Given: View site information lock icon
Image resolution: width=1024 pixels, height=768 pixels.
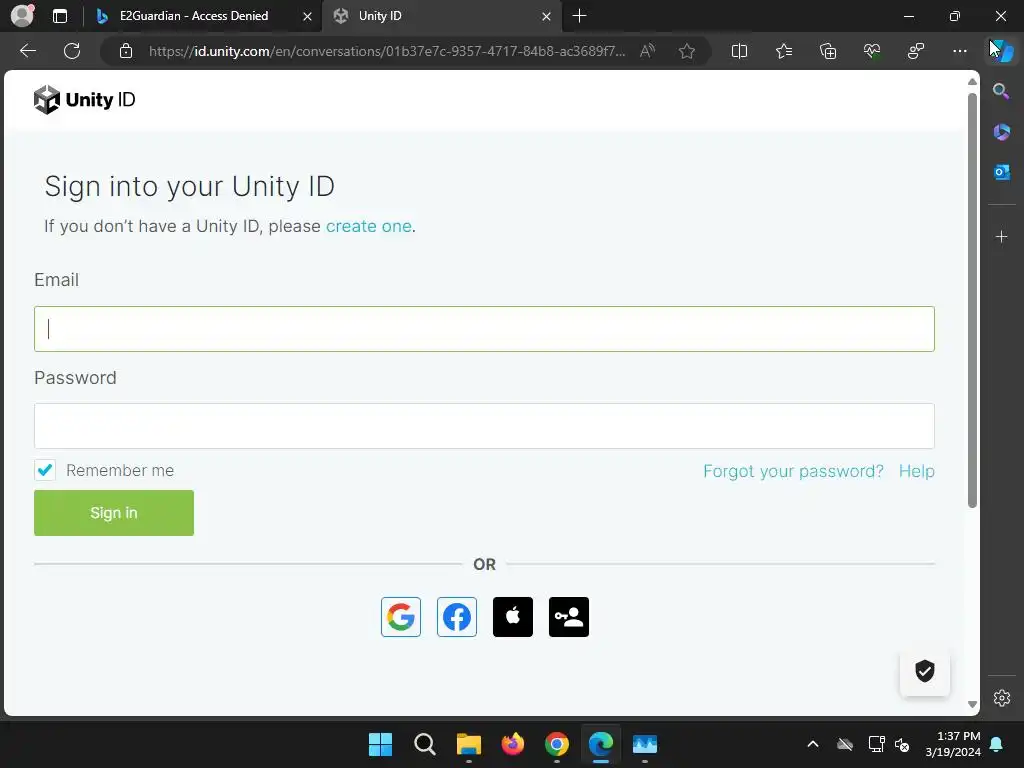Looking at the screenshot, I should point(126,51).
